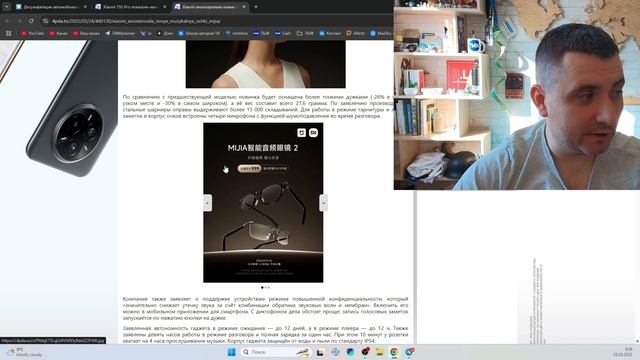Open the Ваш канал bookmark

tap(86, 33)
